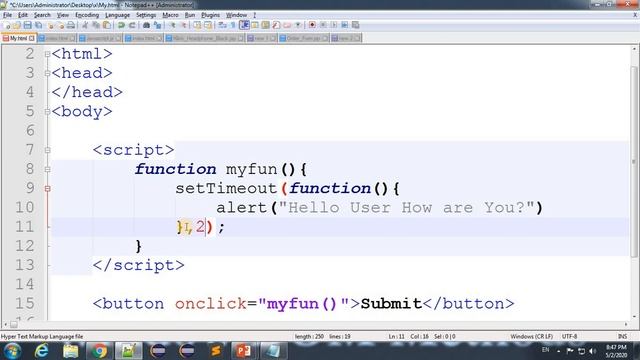Click the Save All toolbar icon

pyautogui.click(x=38, y=25)
